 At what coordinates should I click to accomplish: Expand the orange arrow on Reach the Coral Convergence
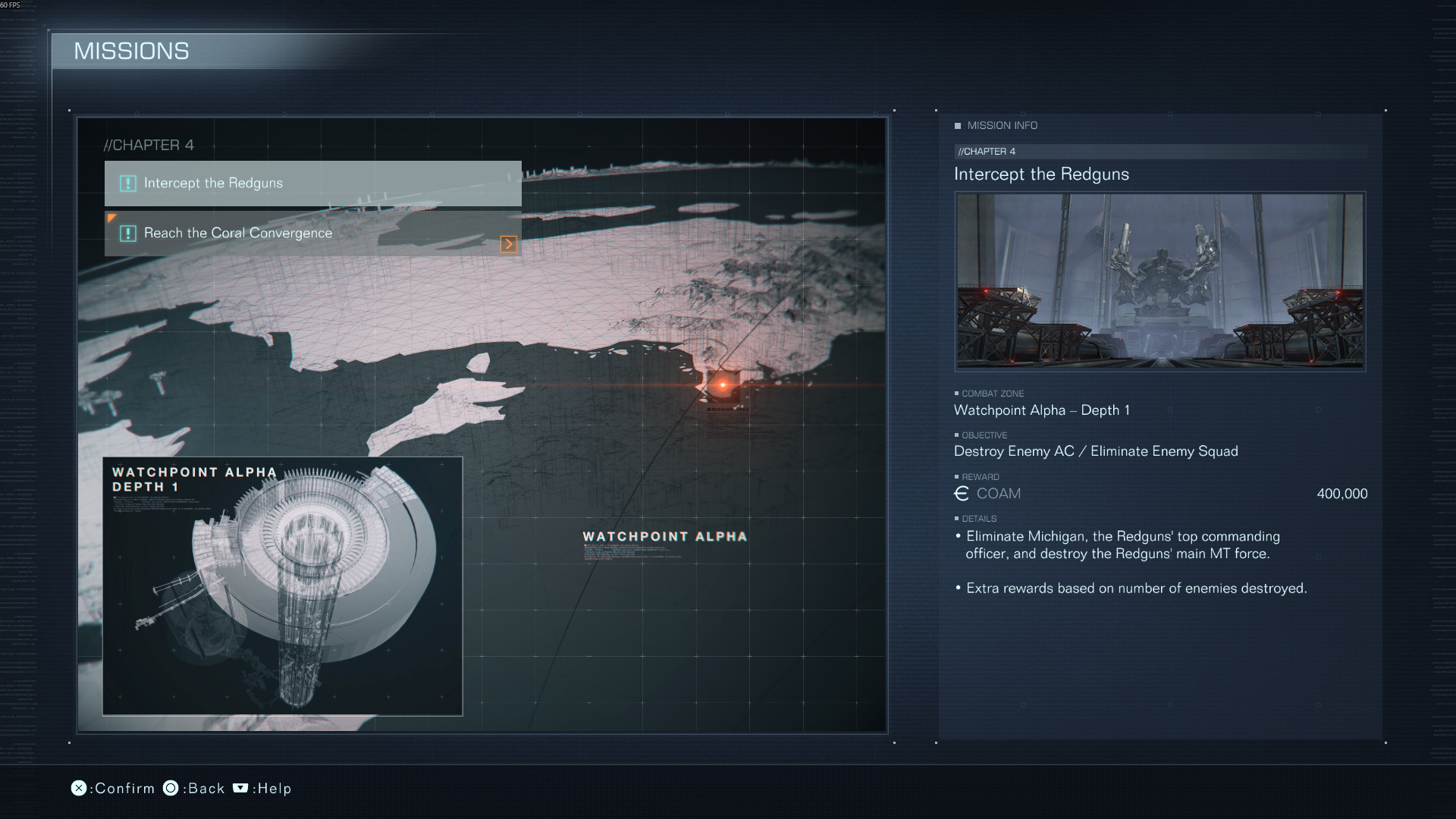click(x=508, y=244)
